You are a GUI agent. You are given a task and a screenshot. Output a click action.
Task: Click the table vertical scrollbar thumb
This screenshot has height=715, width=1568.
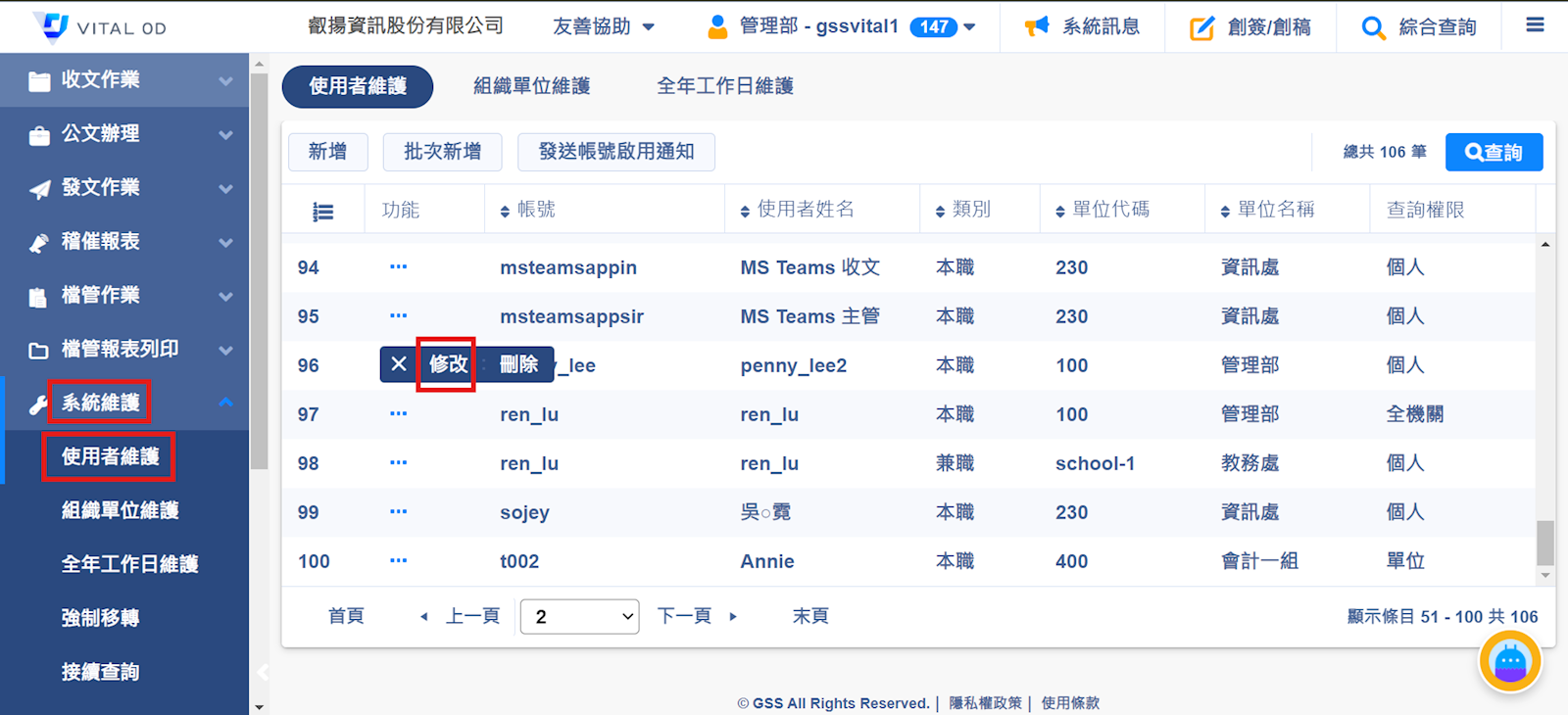tap(1545, 544)
